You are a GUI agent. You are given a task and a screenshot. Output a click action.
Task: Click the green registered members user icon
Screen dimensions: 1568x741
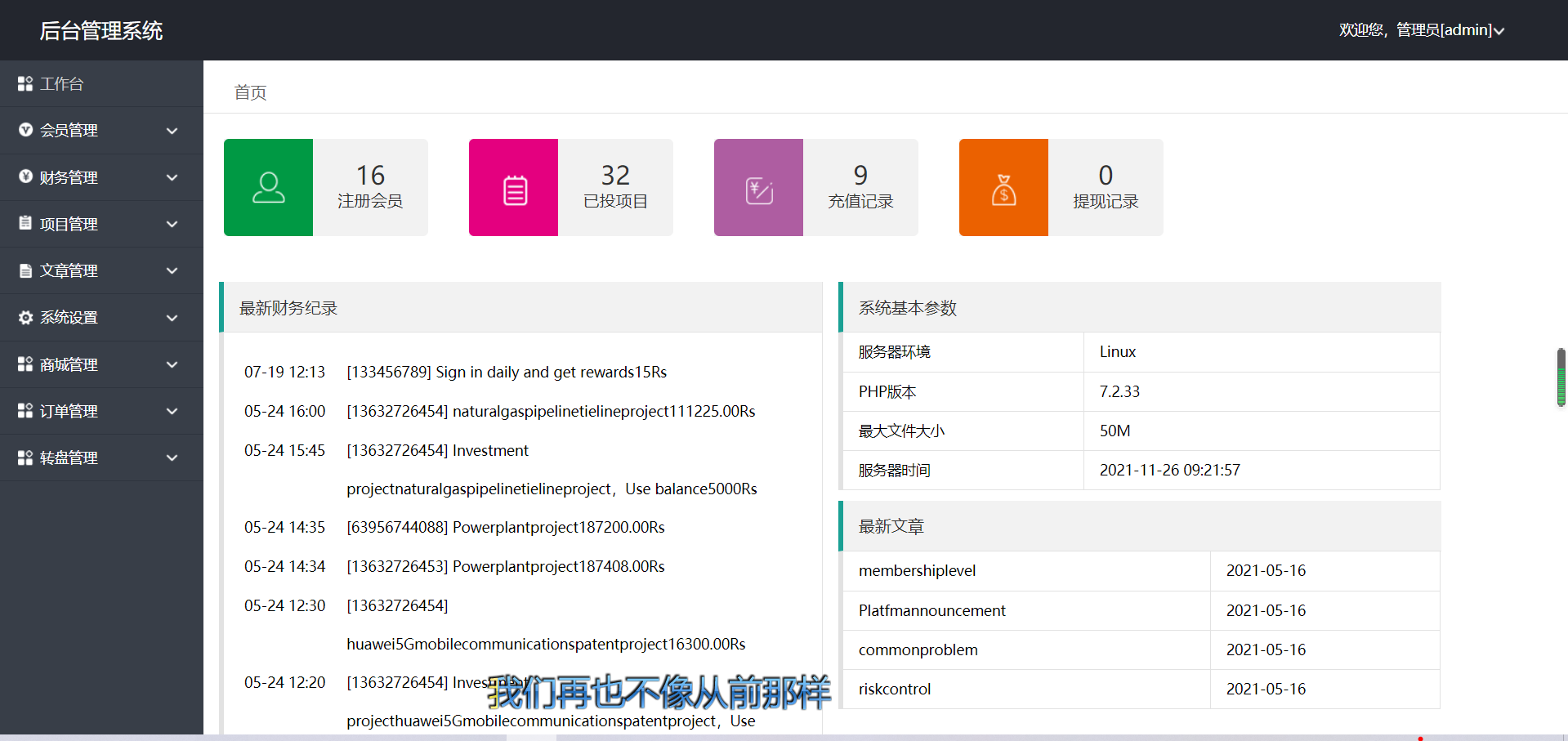click(268, 188)
